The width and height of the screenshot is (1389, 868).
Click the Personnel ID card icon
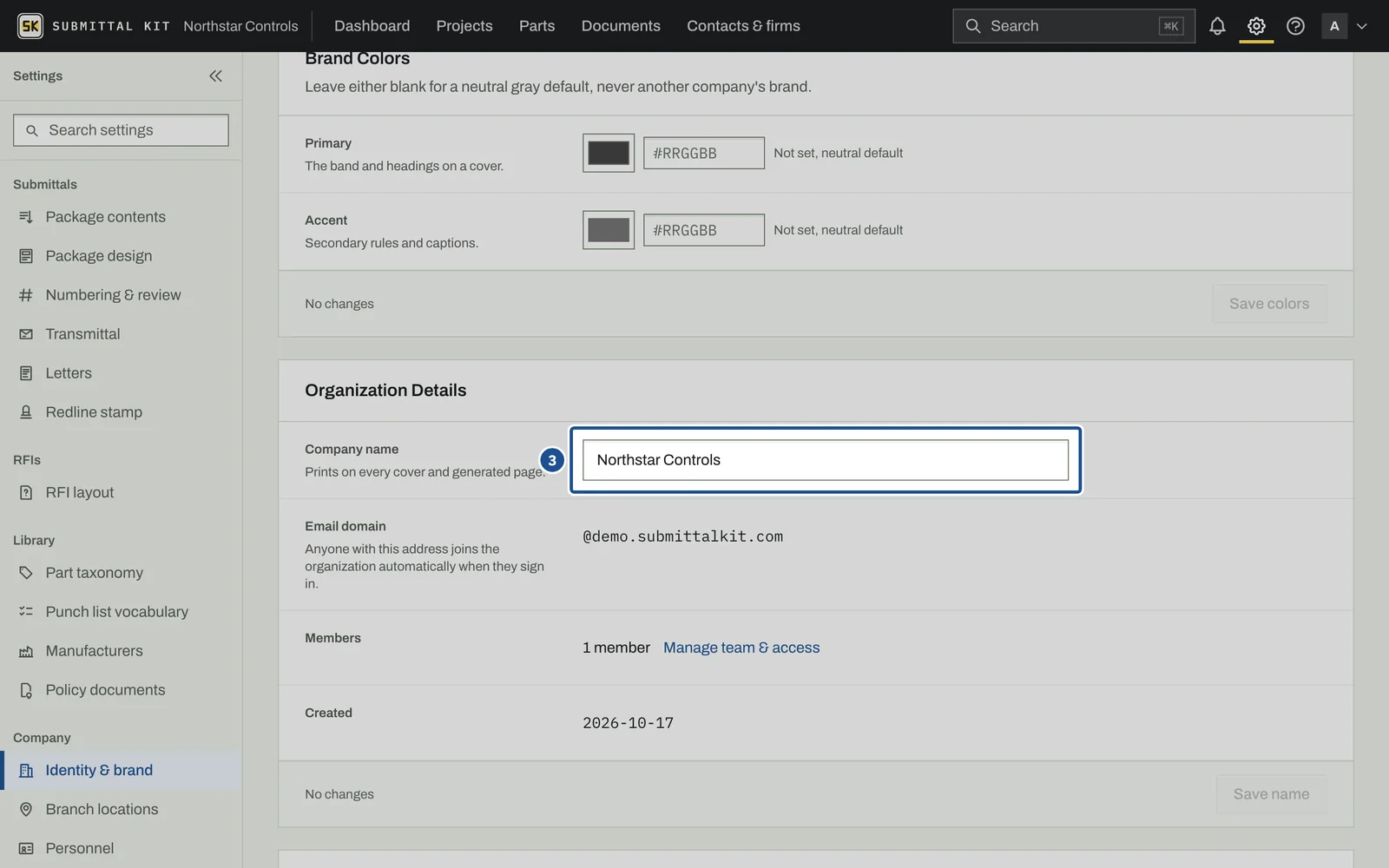pos(26,848)
